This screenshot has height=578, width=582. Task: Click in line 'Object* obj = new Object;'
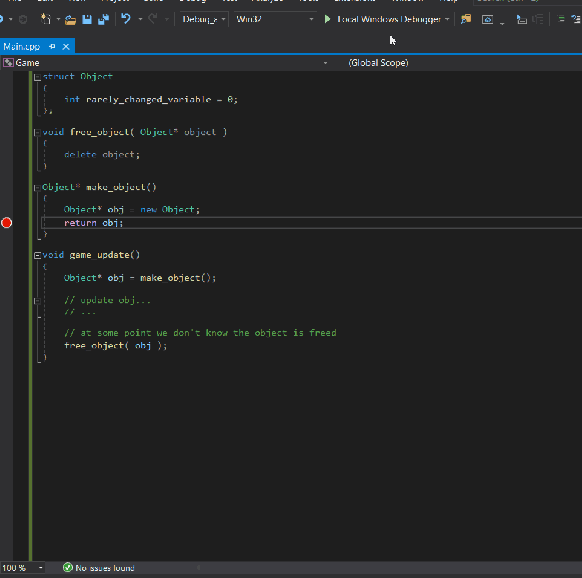pyautogui.click(x=132, y=209)
